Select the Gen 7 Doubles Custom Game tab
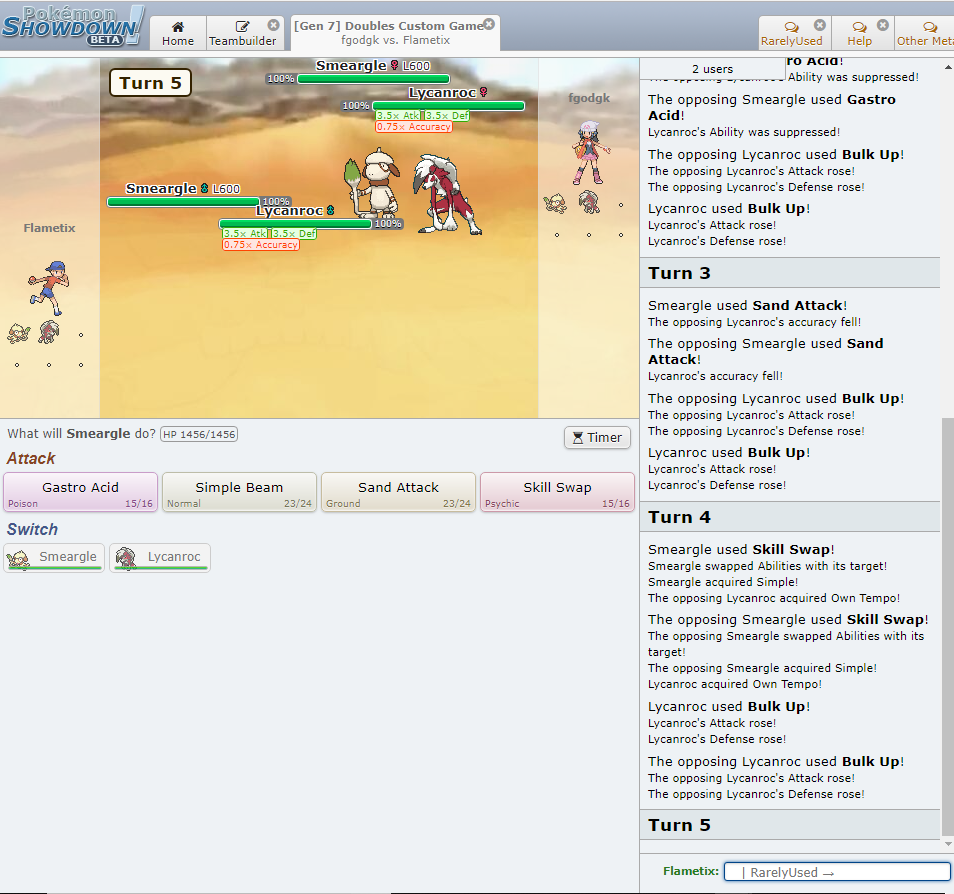 [x=395, y=33]
